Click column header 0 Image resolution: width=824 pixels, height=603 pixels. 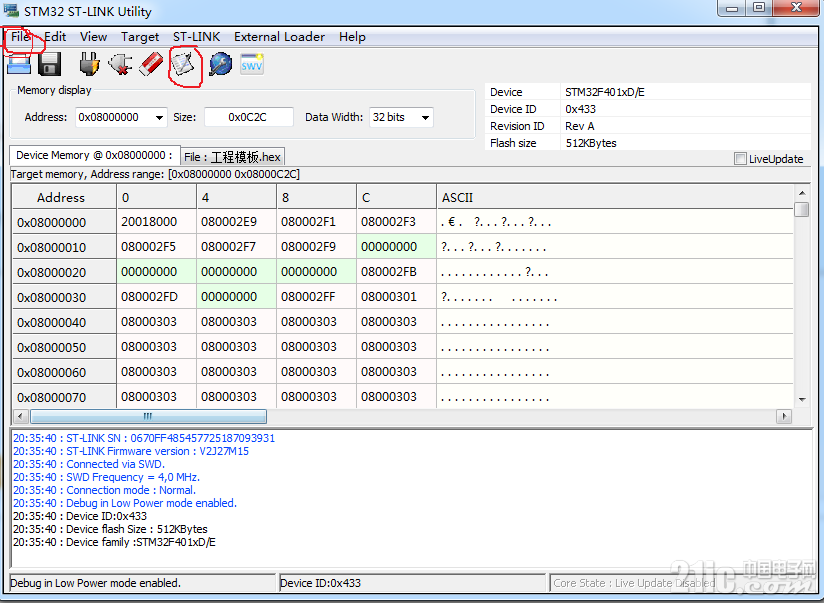[157, 197]
